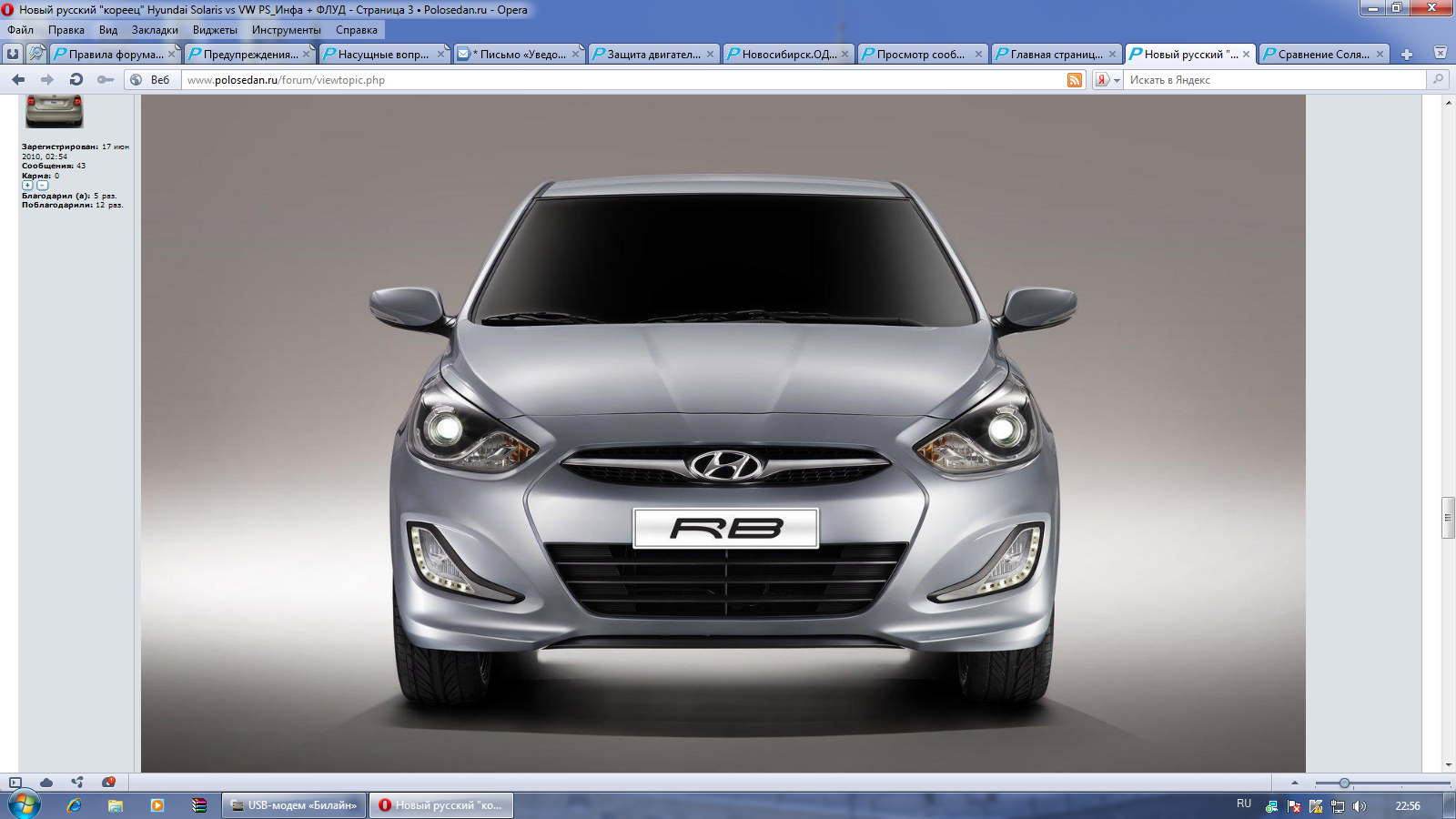Screen dimensions: 1456x819
Task: Open the closed tabs trash bin
Action: tap(1441, 54)
